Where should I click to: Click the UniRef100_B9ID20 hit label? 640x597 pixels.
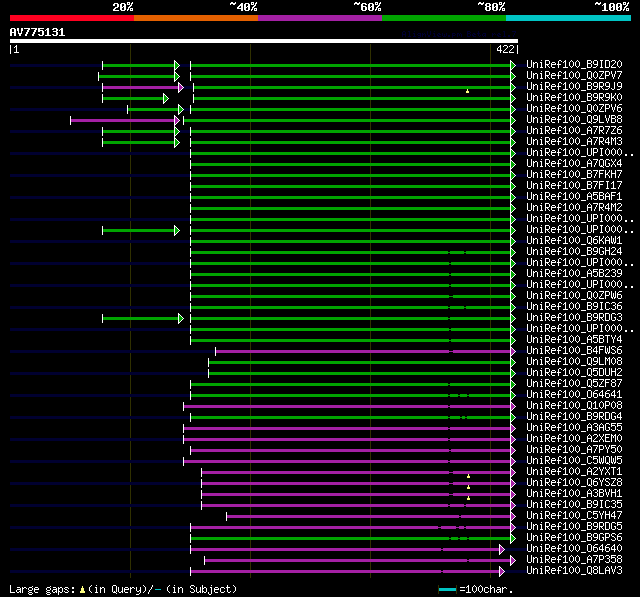pyautogui.click(x=574, y=64)
